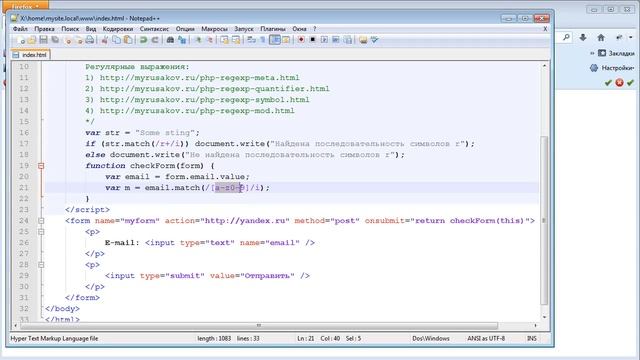Click the Open file folder icon
The image size is (640, 360).
[31, 40]
